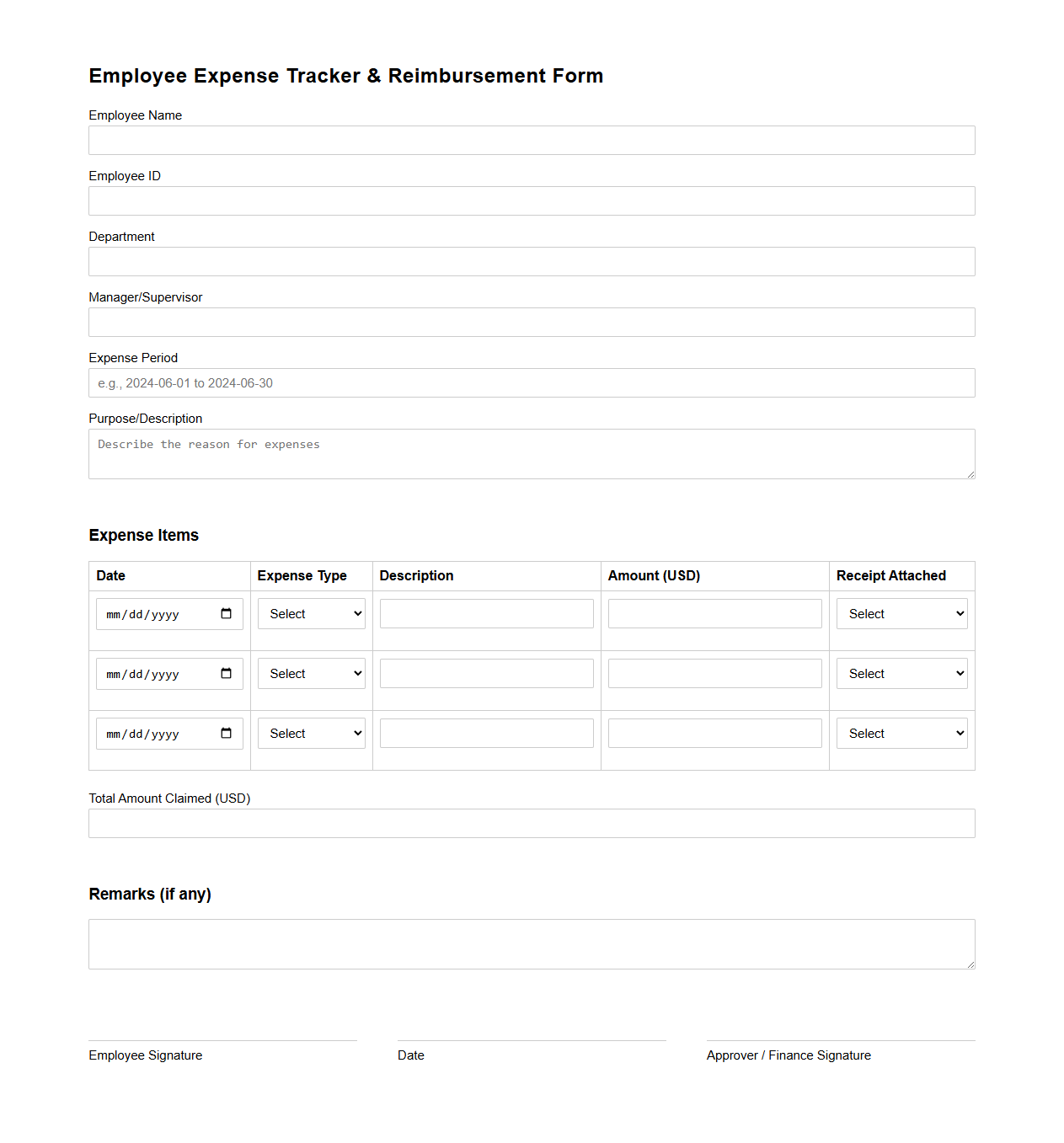
Task: Open the Expense Type dropdown in row one
Action: click(x=311, y=614)
